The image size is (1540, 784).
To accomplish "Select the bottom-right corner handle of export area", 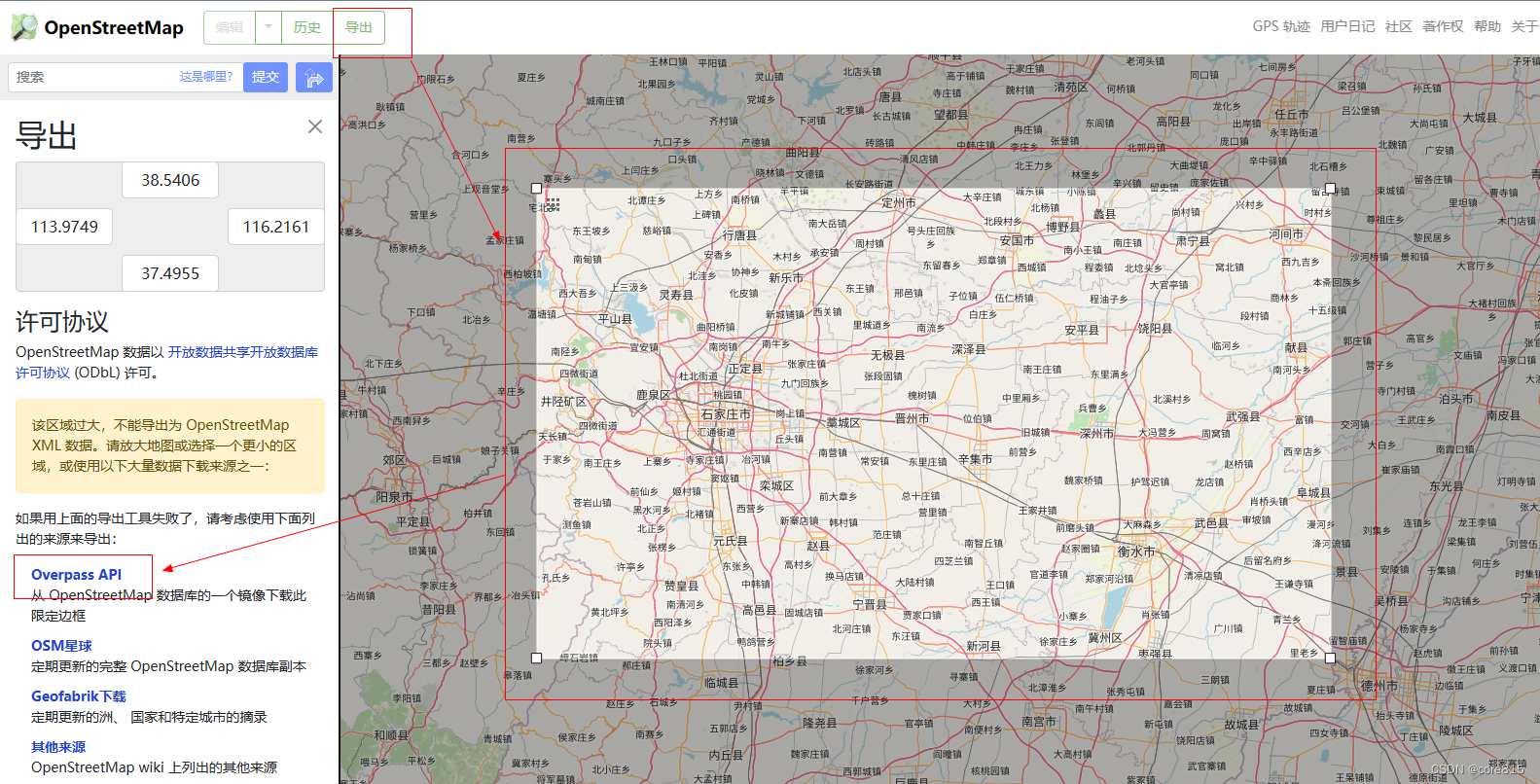I will coord(1330,659).
